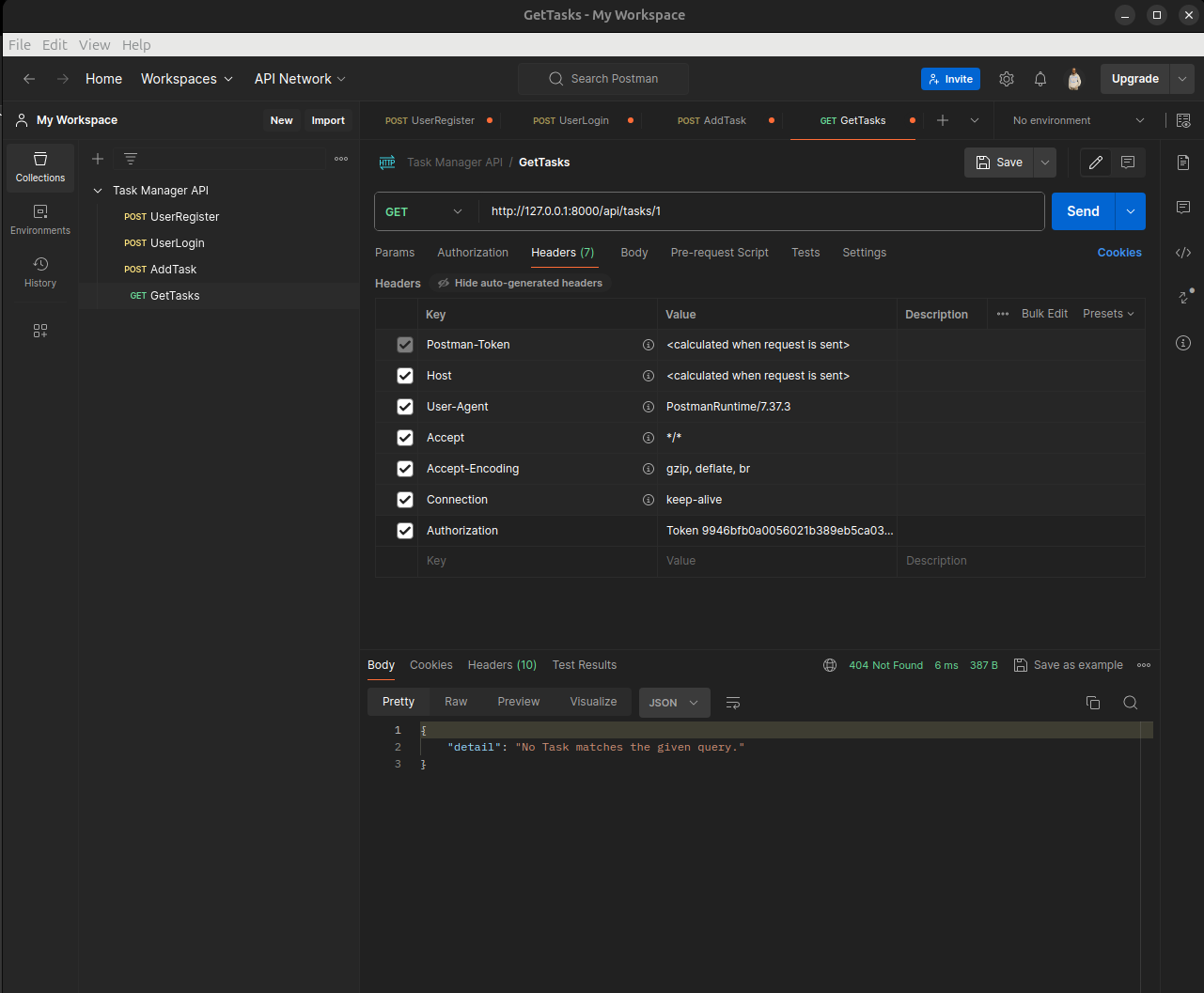Open the Comments icon in right sidebar
Screen dimensions: 1204x993
coord(1183,207)
